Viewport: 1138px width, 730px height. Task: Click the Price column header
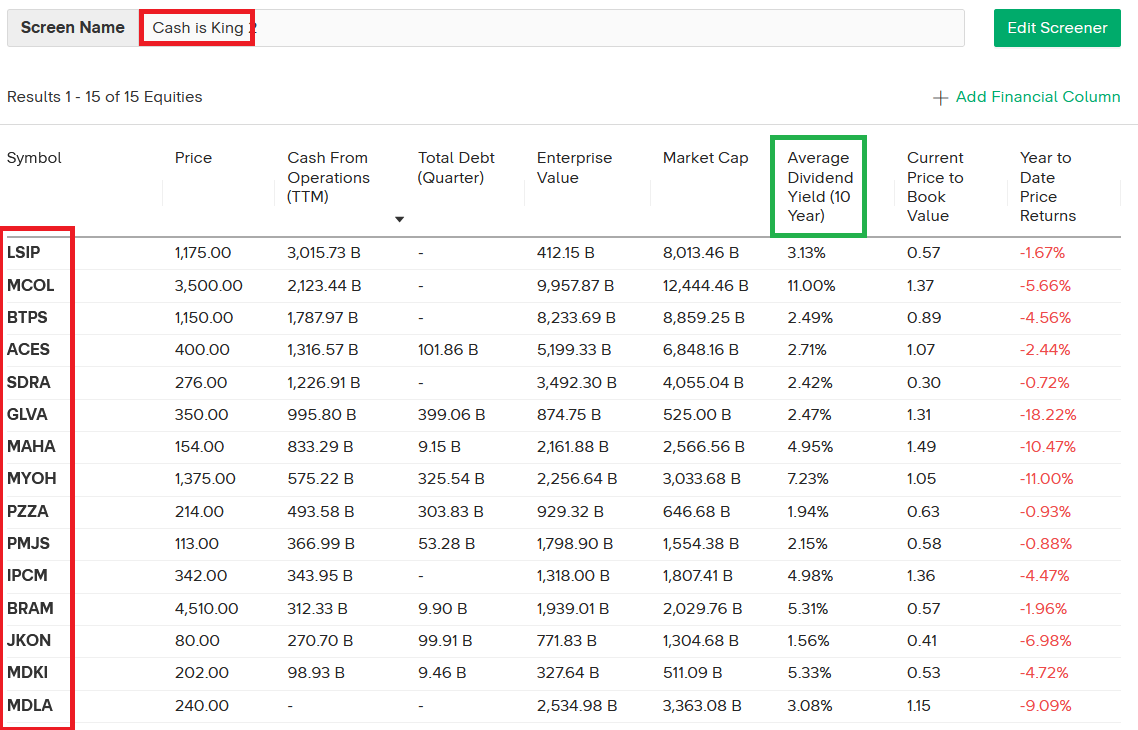pos(193,158)
